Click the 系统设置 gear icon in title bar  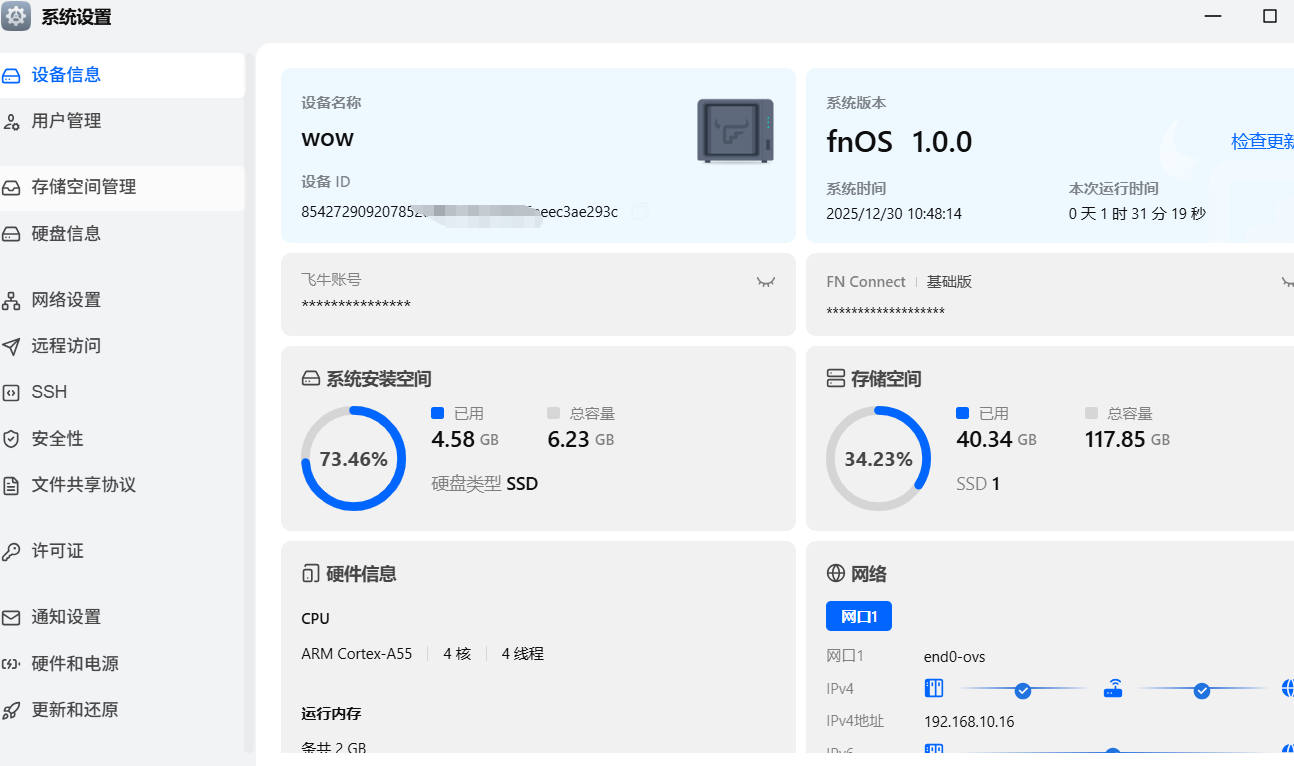(16, 16)
